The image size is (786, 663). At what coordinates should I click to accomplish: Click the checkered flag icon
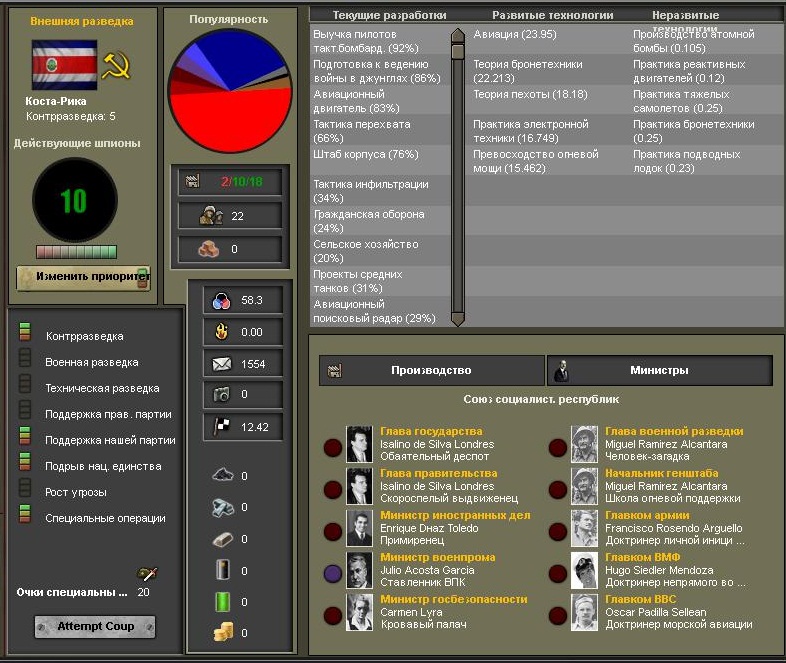[222, 426]
